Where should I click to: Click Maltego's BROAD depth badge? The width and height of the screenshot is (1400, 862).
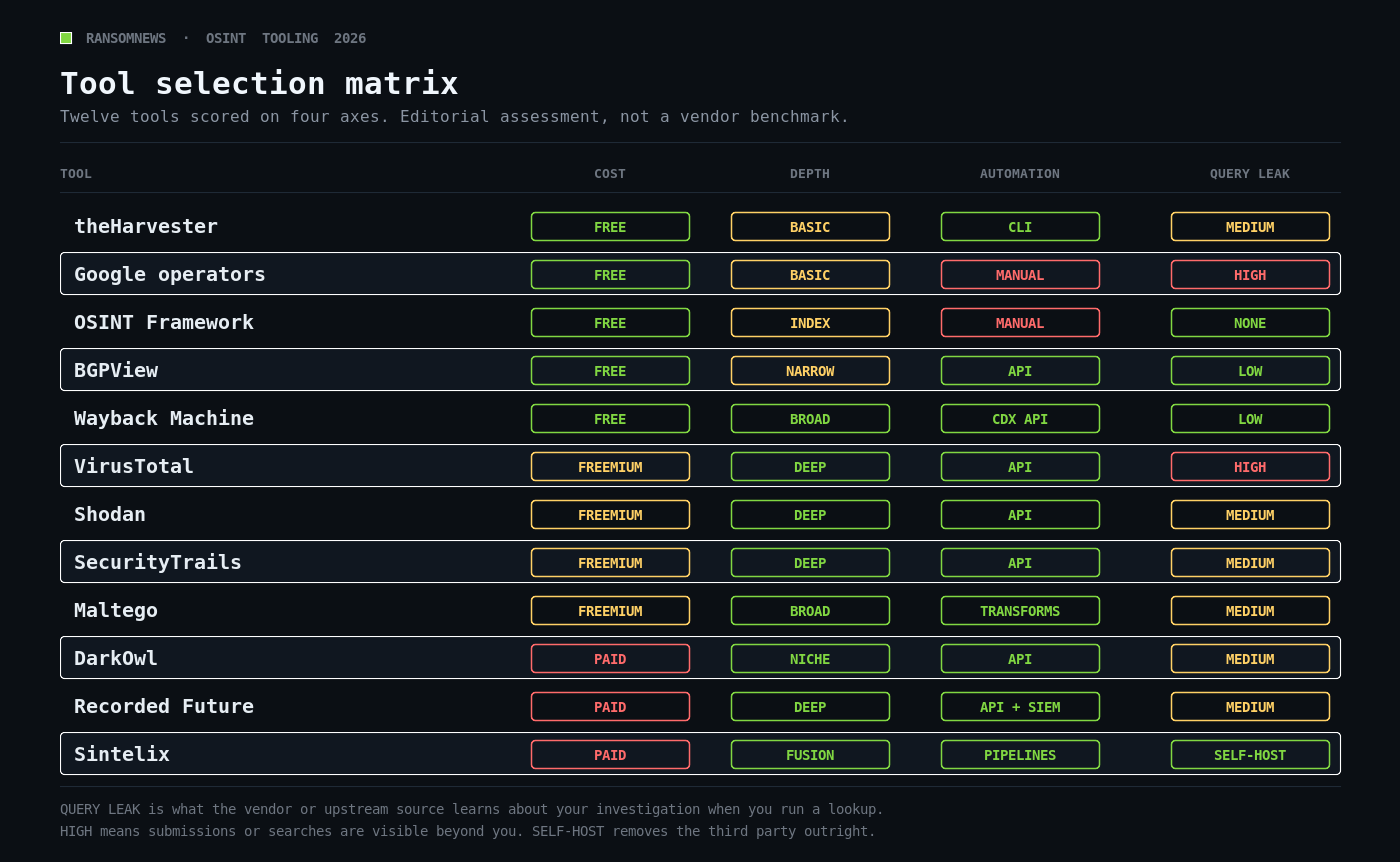pyautogui.click(x=810, y=611)
